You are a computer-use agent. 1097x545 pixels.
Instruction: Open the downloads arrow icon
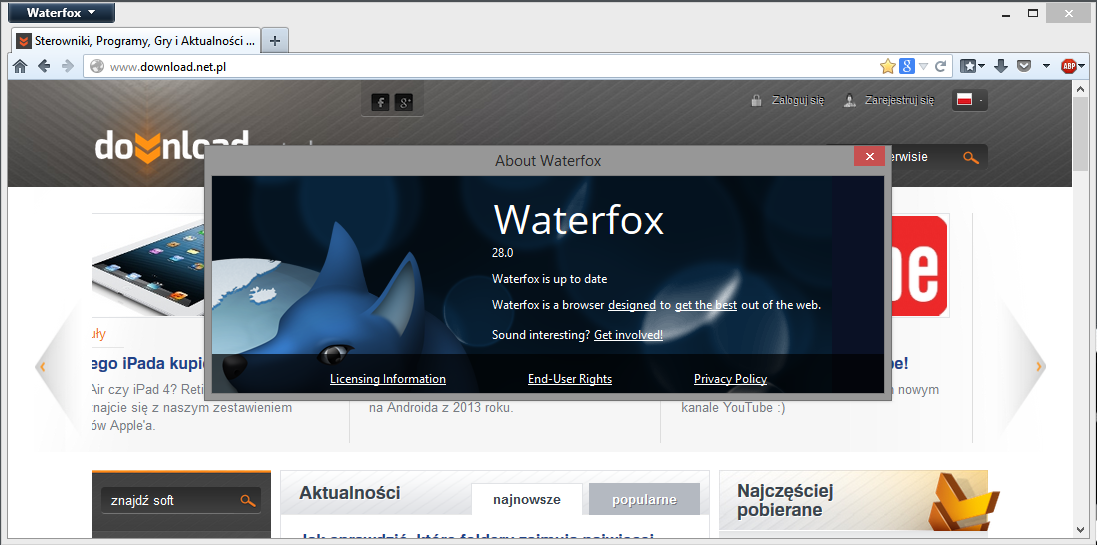coord(1000,66)
